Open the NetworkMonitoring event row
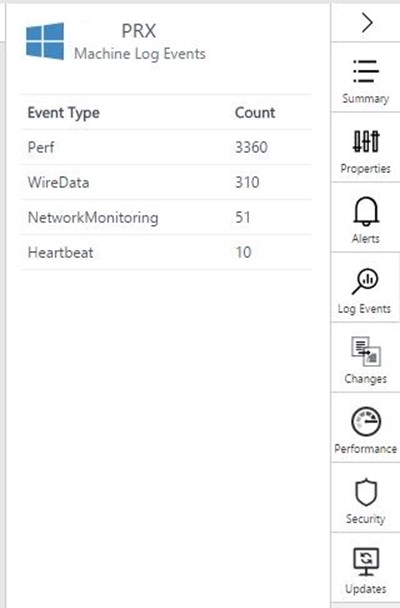Screen dimensions: 400x608 pos(166,217)
